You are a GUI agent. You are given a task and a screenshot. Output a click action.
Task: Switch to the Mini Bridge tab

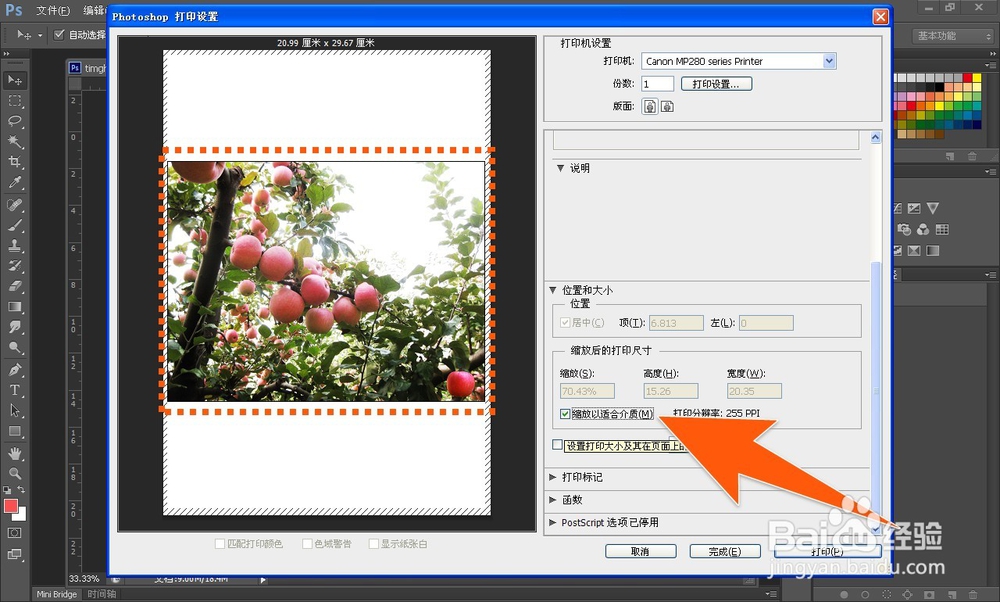pos(56,594)
